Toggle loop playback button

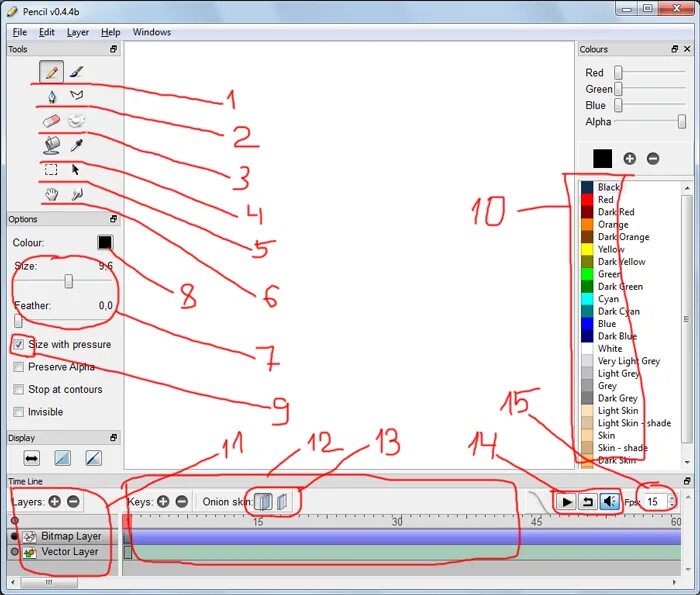pyautogui.click(x=588, y=502)
